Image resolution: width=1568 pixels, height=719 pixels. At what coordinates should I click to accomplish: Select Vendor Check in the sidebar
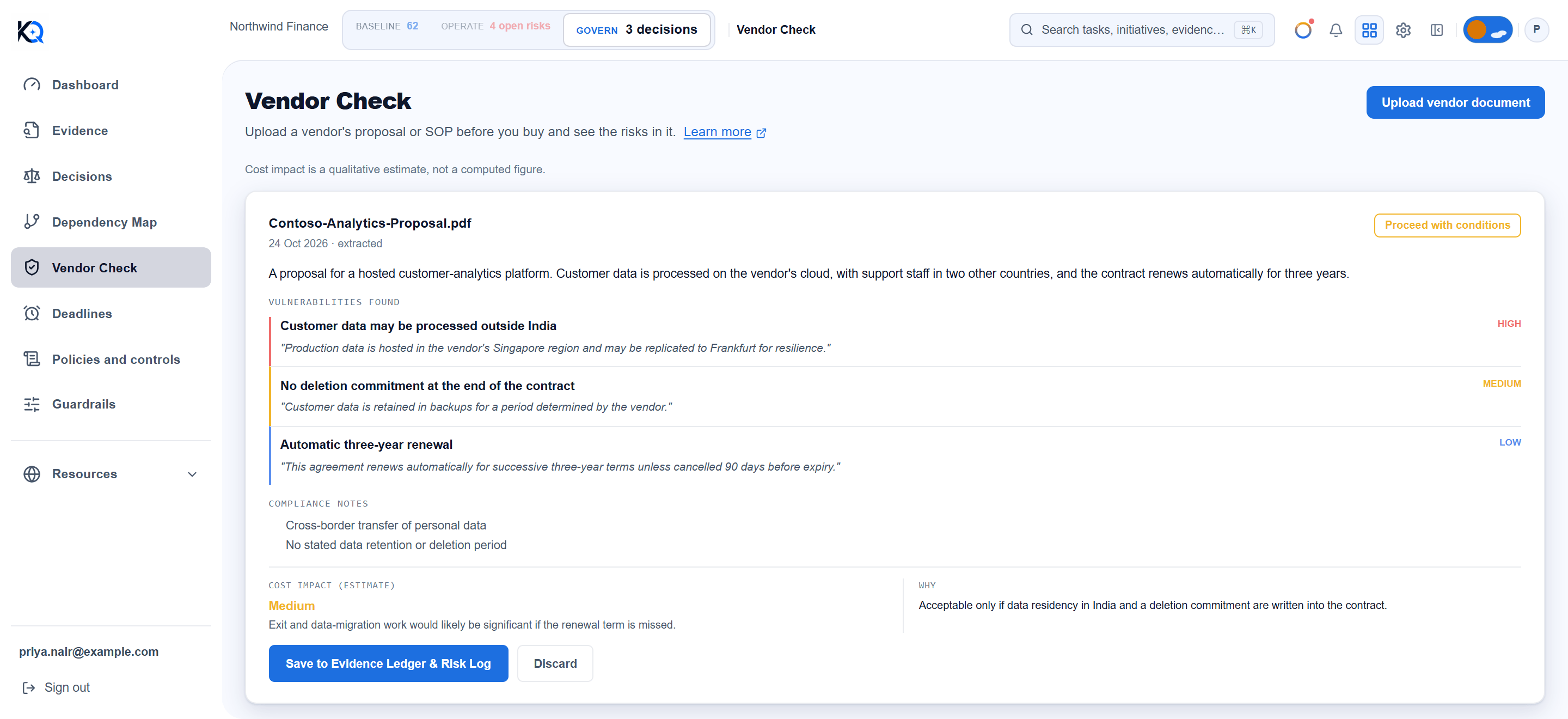[x=111, y=267]
